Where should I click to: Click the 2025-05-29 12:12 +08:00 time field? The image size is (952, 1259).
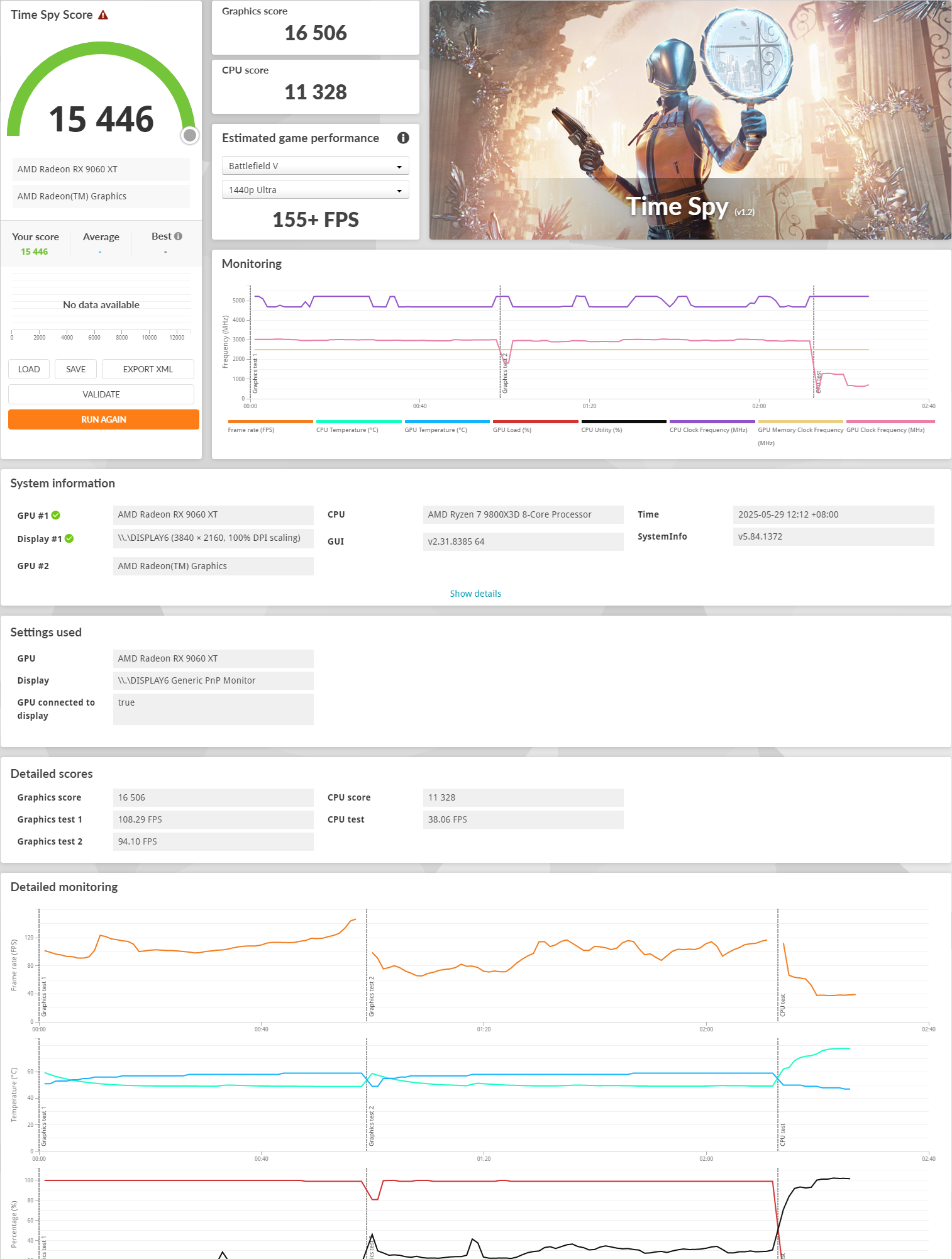coord(834,514)
